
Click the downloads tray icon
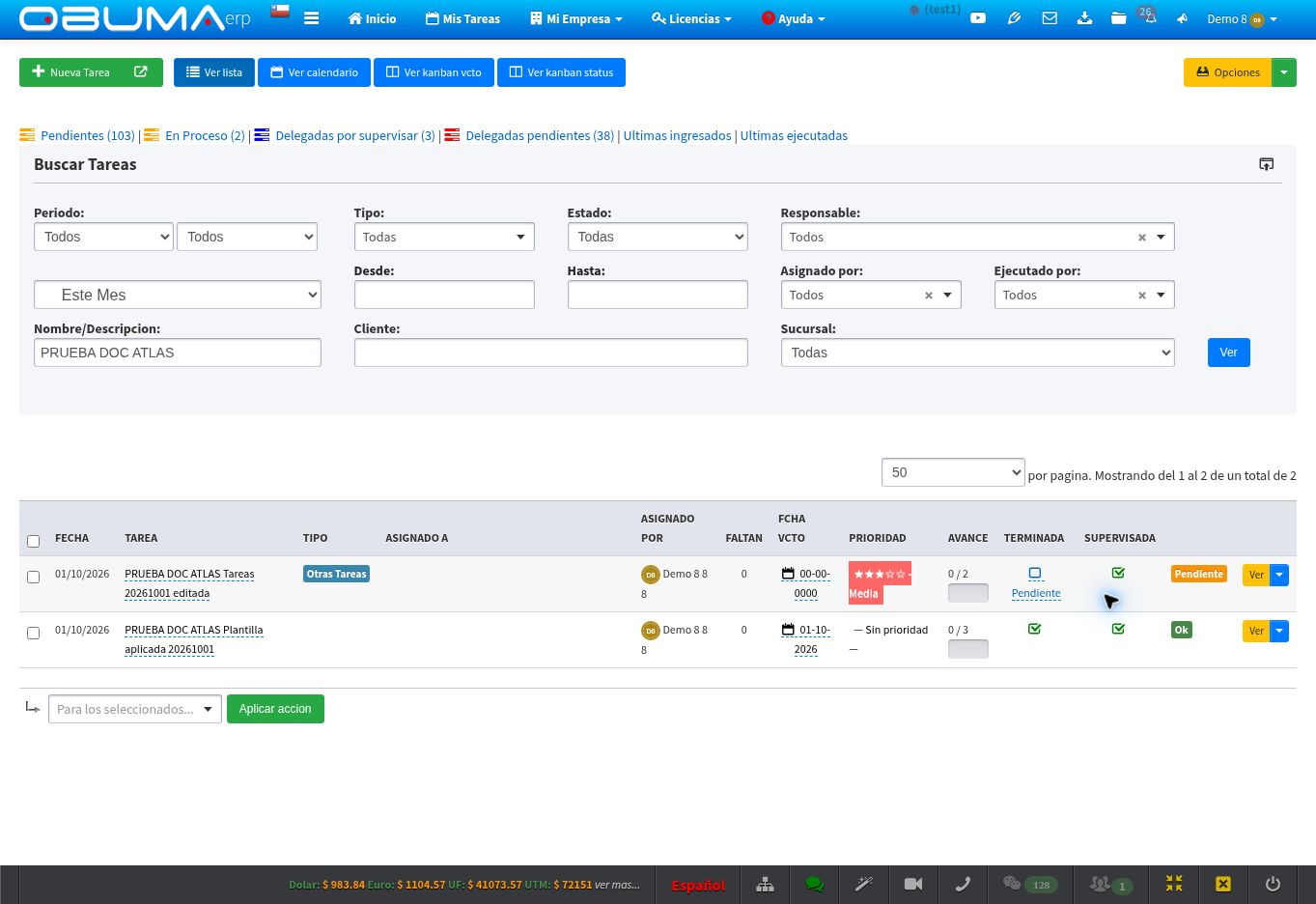(1084, 18)
